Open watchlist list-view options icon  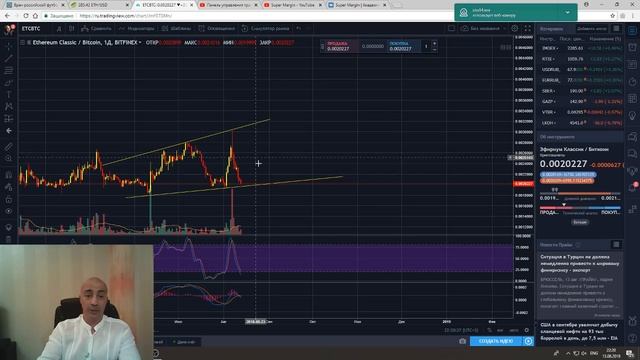[616, 29]
